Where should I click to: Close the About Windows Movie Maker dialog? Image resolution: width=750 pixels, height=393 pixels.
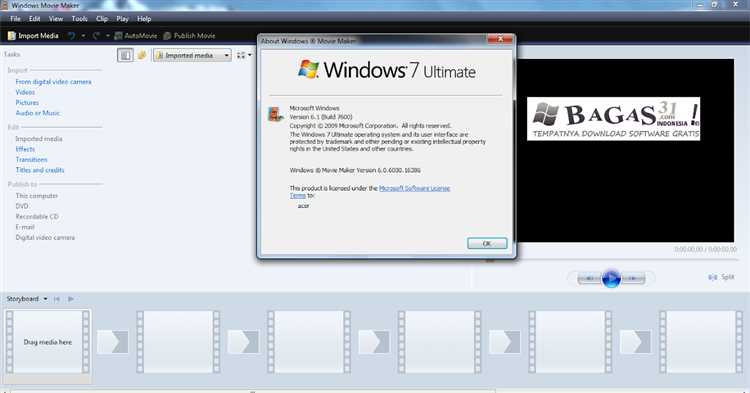(500, 39)
